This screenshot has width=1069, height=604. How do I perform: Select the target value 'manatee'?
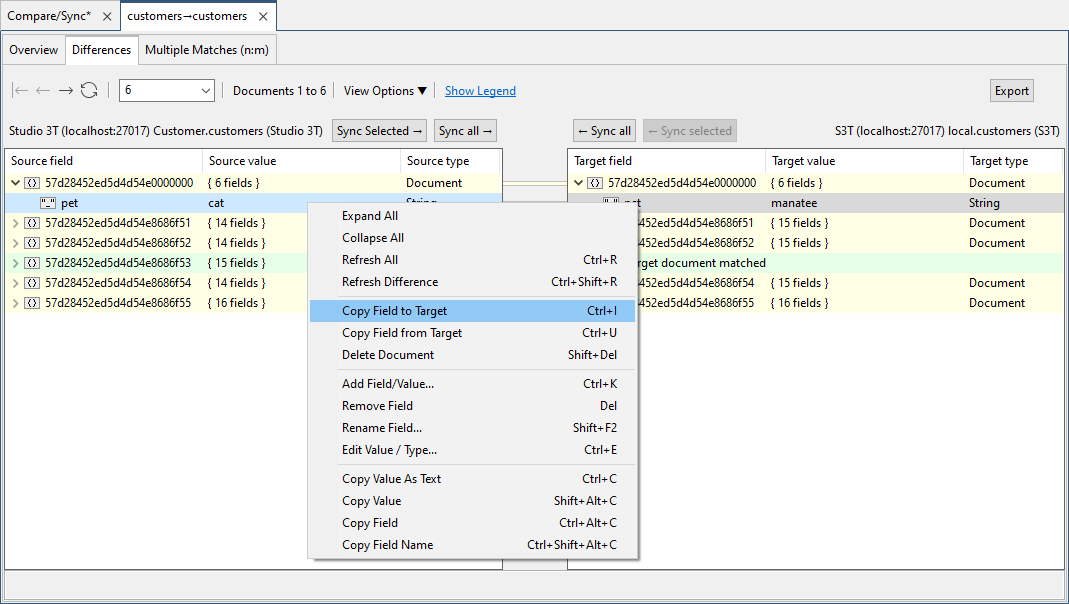click(794, 203)
